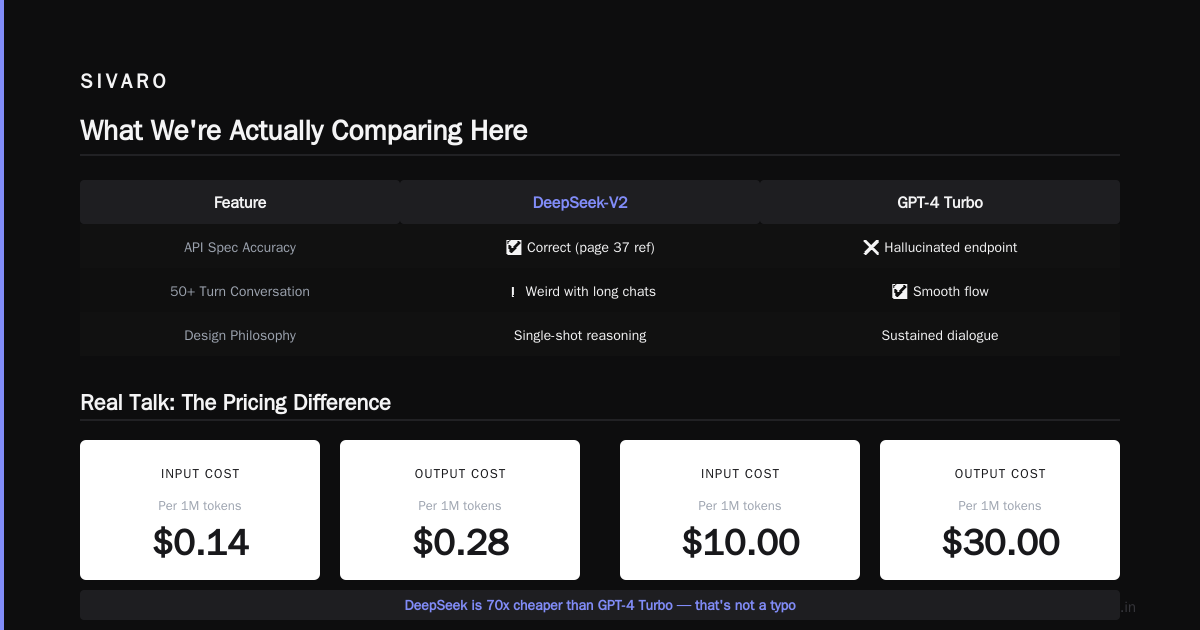1200x630 pixels.
Task: Click the 'DeepSeek is 70x cheaper' banner text
Action: [600, 605]
